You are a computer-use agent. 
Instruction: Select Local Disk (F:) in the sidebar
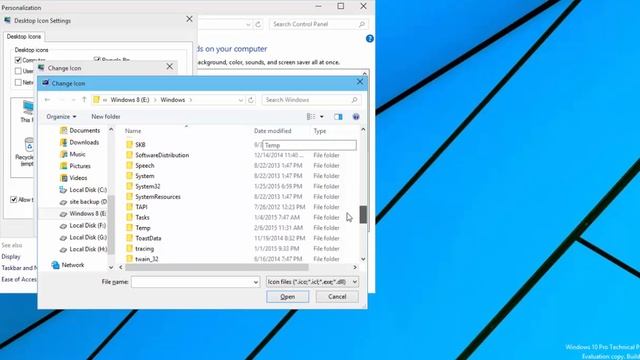87,225
